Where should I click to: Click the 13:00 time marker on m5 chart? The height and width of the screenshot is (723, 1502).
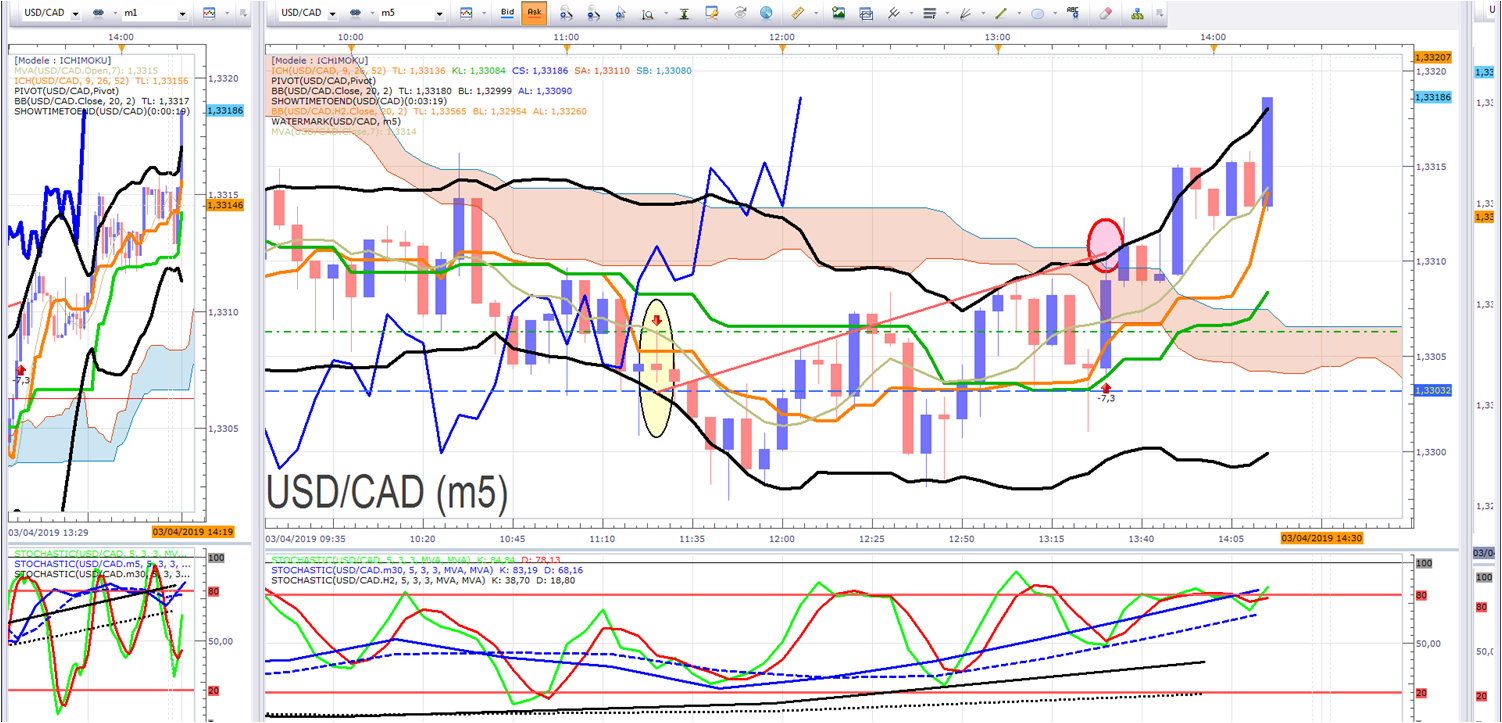(x=997, y=37)
